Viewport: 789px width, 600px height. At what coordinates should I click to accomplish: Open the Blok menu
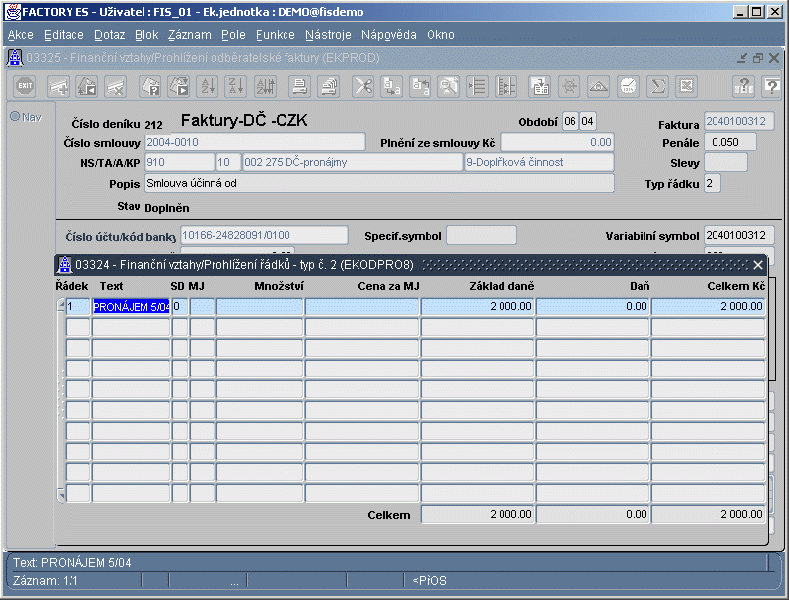point(146,35)
